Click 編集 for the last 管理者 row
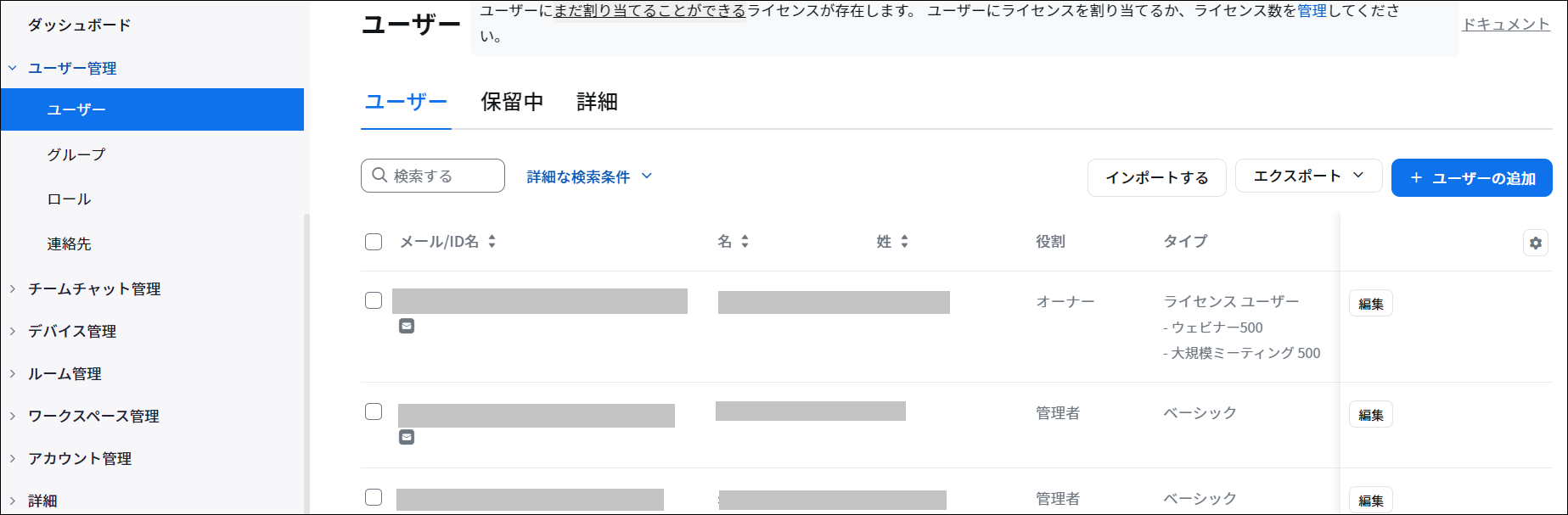The height and width of the screenshot is (515, 1568). pos(1371,501)
